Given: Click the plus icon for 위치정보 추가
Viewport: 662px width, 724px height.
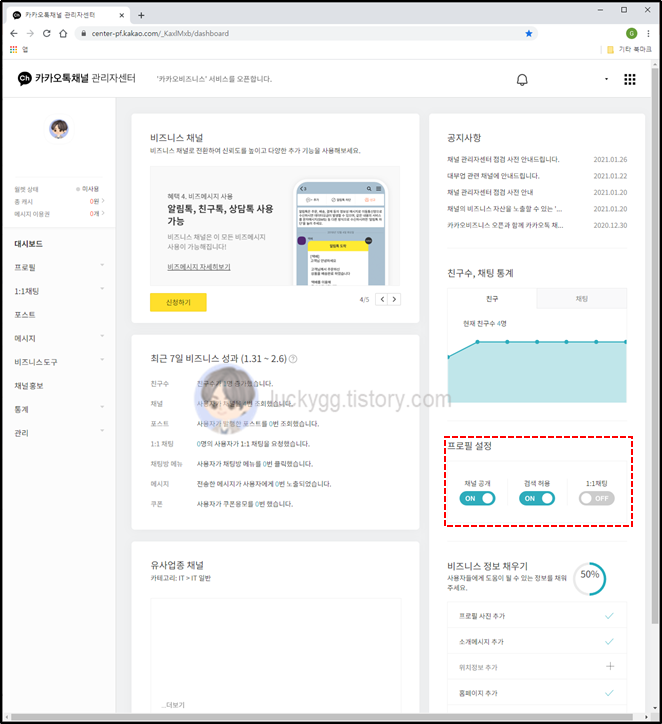Looking at the screenshot, I should pos(610,666).
